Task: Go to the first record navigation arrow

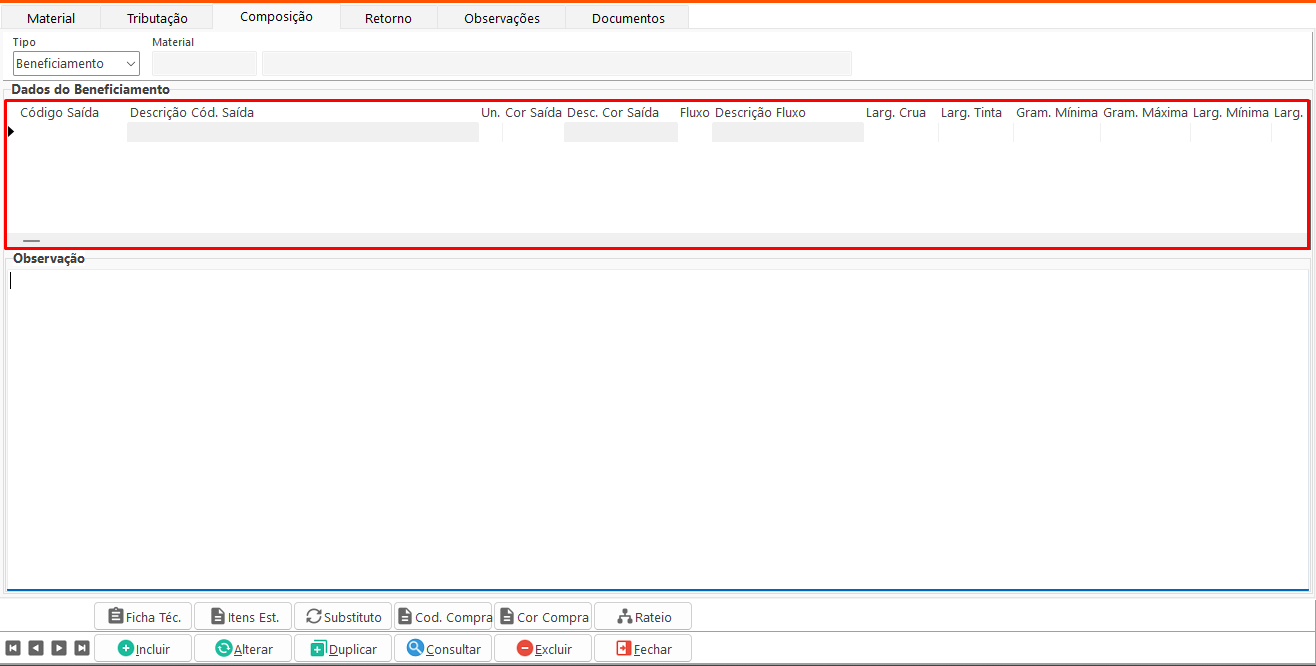Action: tap(13, 648)
